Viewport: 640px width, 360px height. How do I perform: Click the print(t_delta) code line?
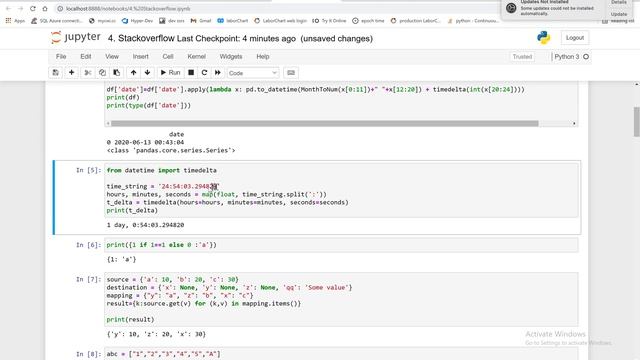(x=132, y=210)
